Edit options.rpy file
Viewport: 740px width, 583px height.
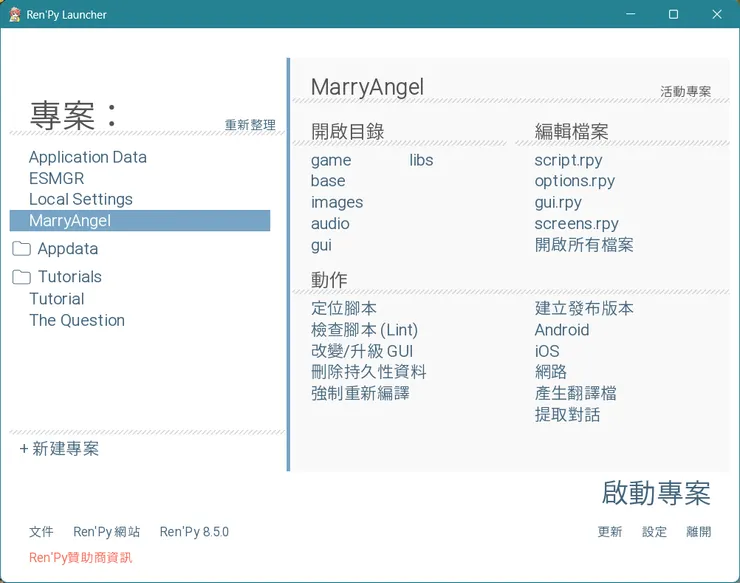pos(574,181)
